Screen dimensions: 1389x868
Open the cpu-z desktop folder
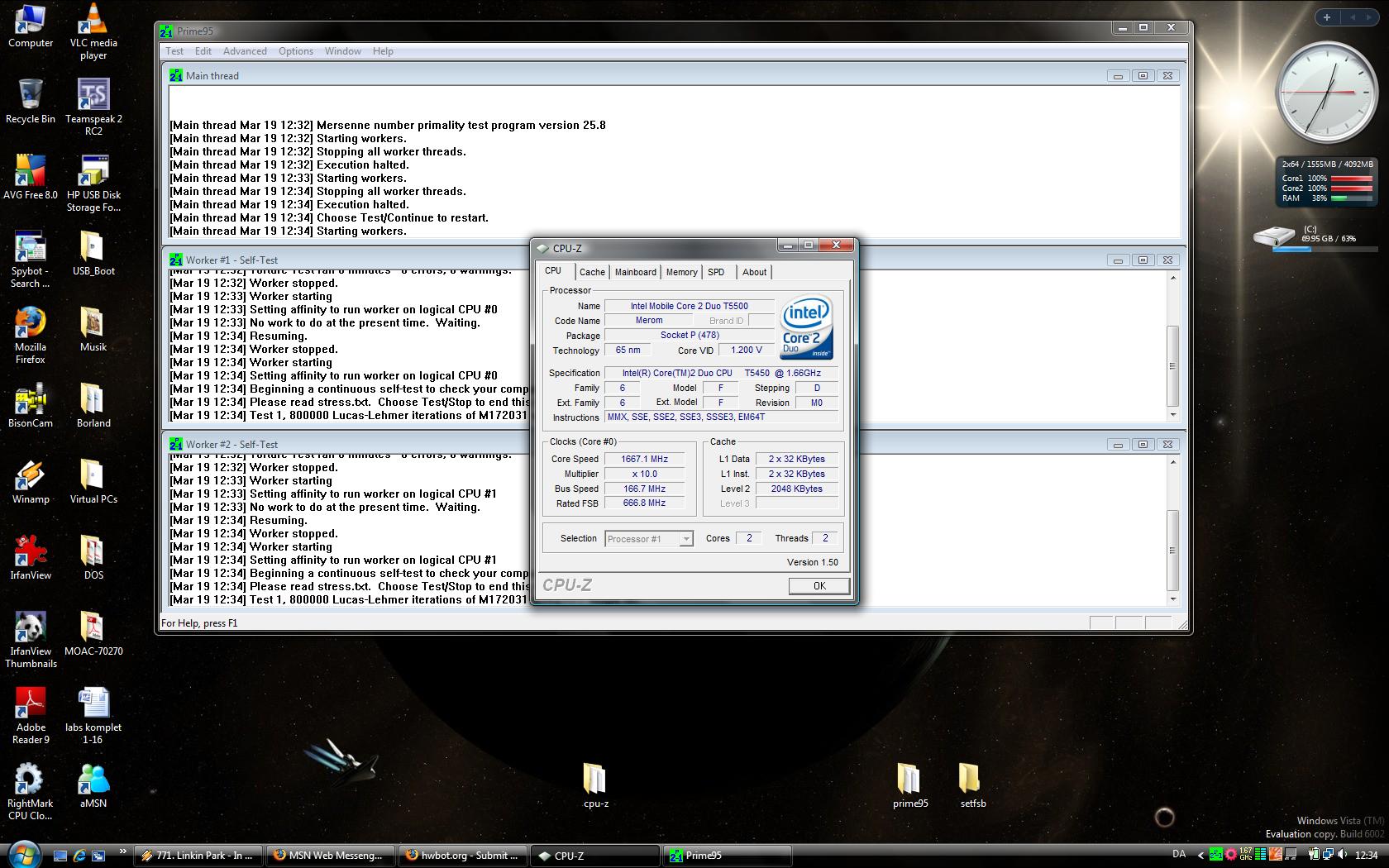(595, 785)
